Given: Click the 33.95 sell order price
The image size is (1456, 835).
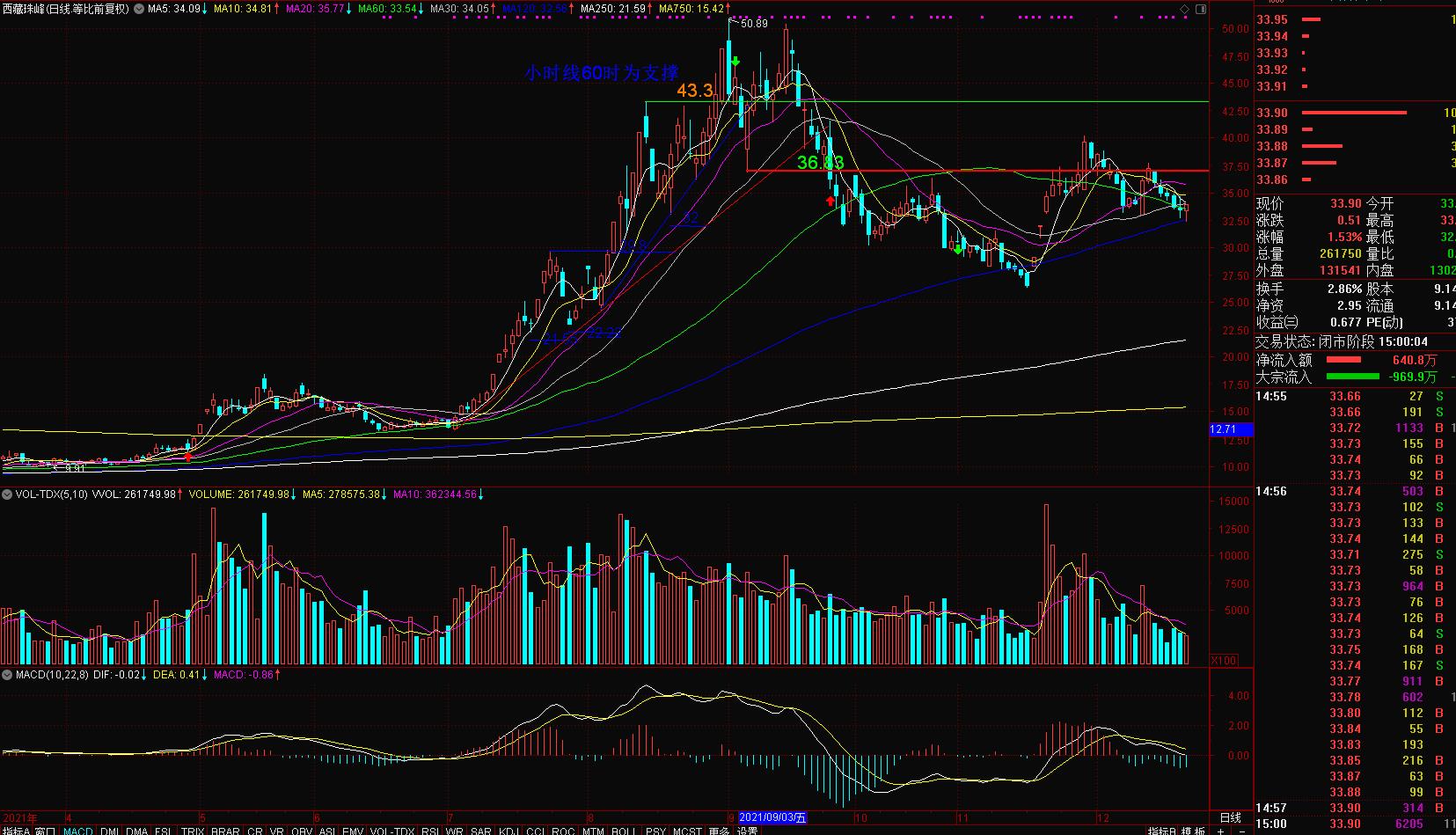Looking at the screenshot, I should [x=1272, y=19].
